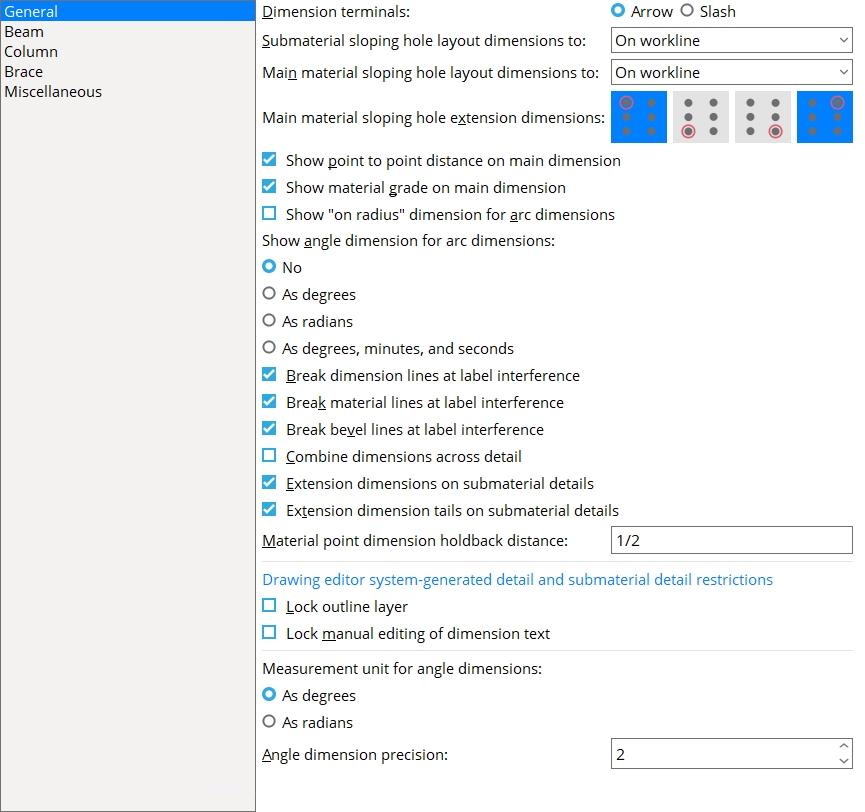
Task: Click Drawing editor detail restrictions heading
Action: click(517, 579)
